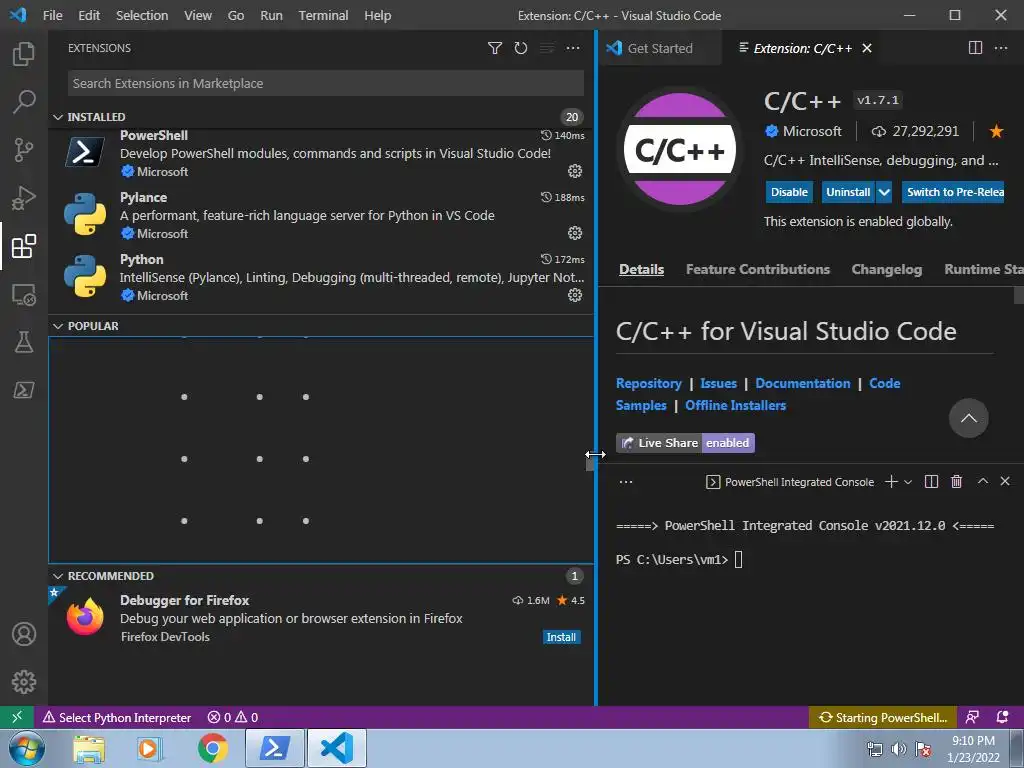
Task: Open the Documentation link
Action: (x=803, y=383)
